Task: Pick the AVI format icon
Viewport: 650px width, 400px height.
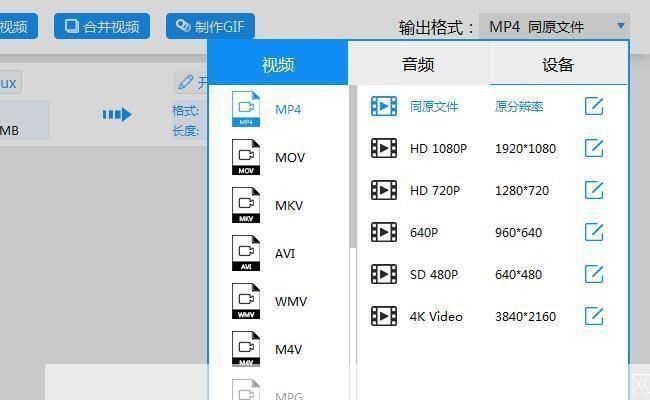Action: (246, 253)
